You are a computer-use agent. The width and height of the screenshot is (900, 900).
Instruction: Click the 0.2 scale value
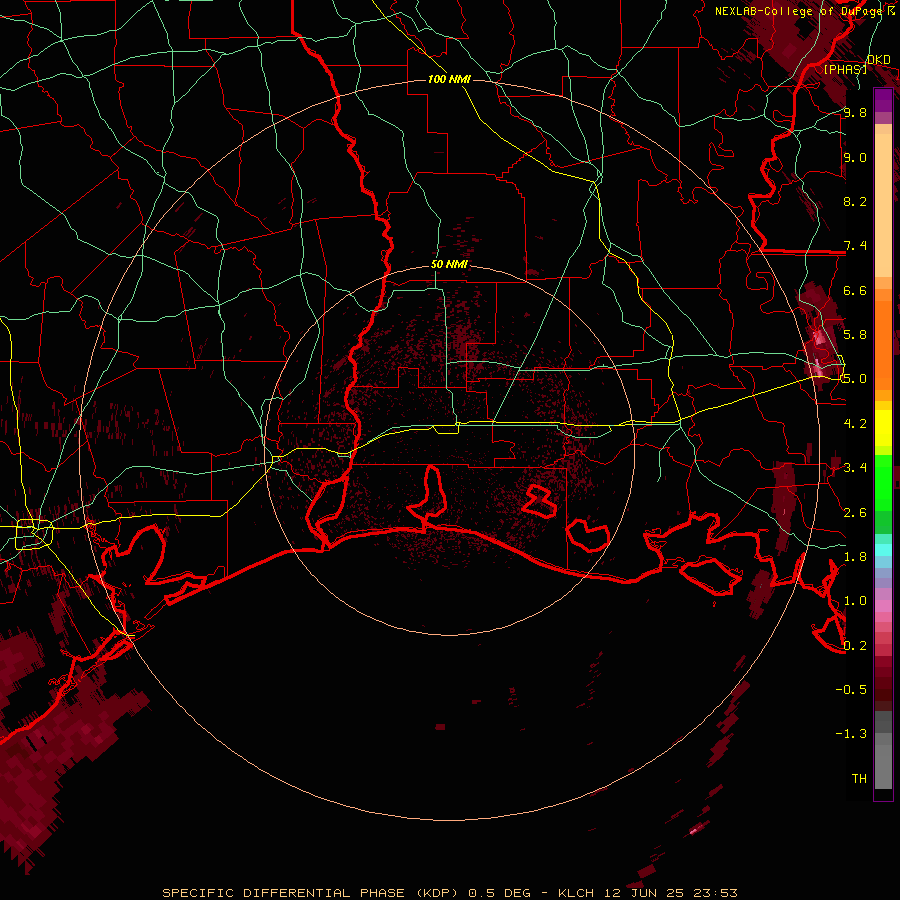855,645
